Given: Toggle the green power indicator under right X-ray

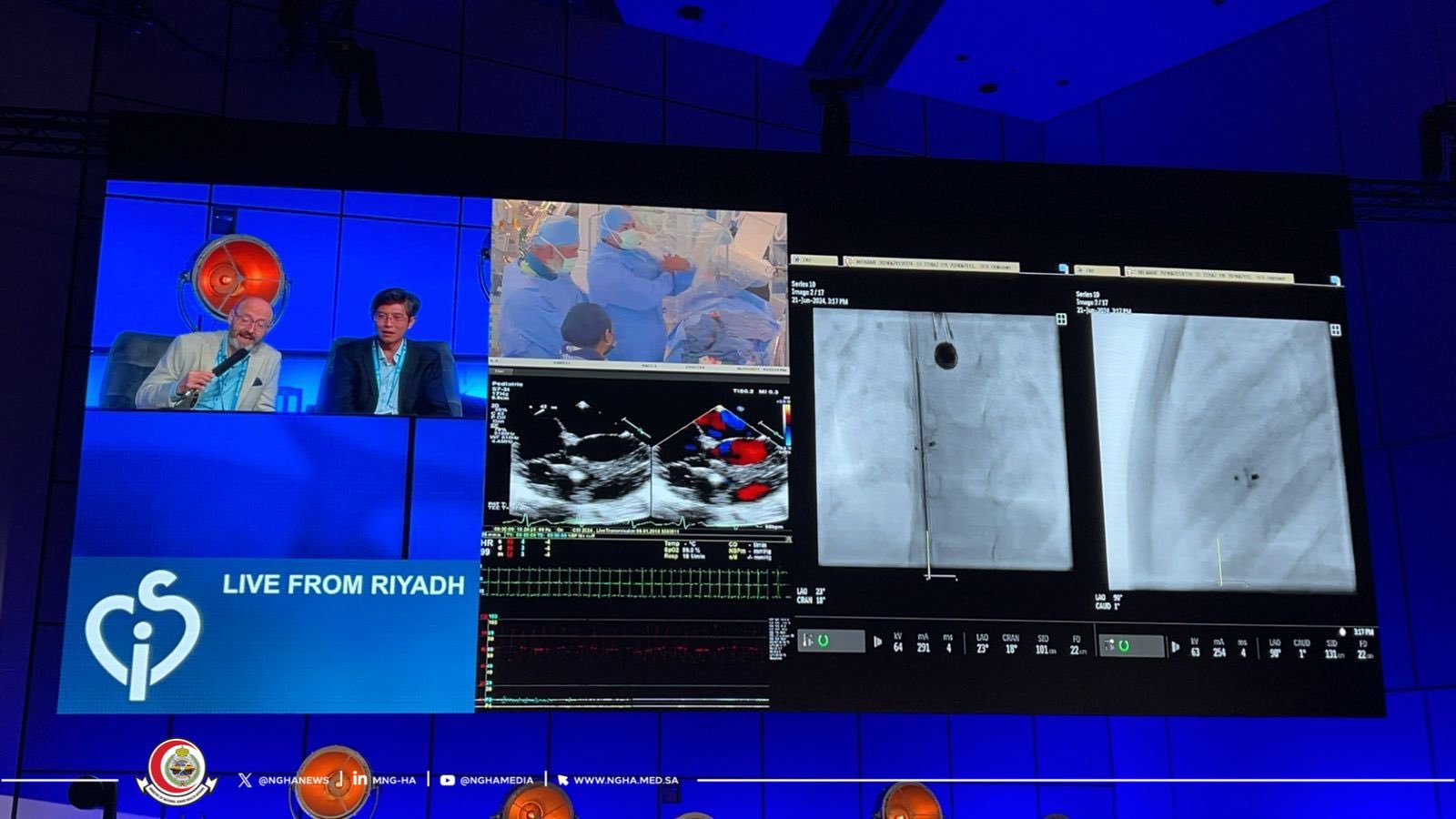Looking at the screenshot, I should 1124,646.
